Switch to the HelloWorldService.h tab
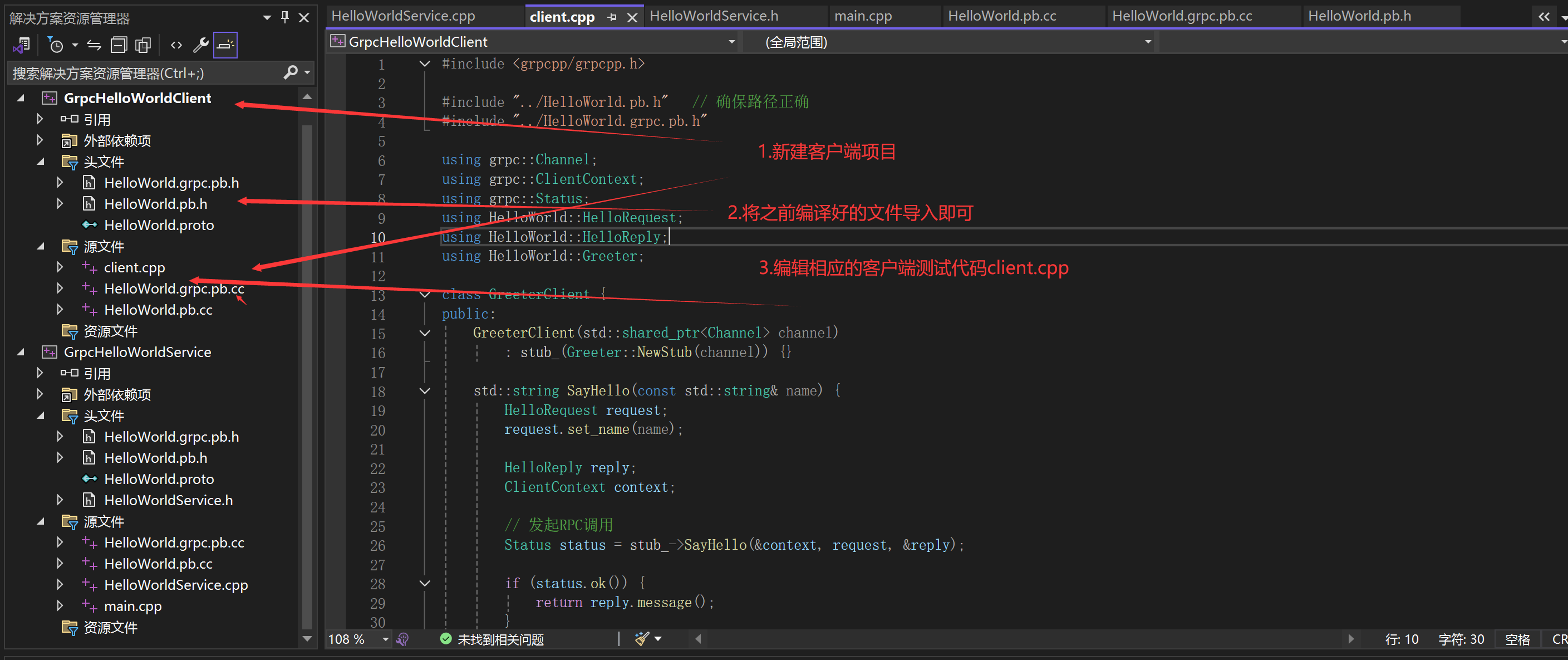 point(714,16)
